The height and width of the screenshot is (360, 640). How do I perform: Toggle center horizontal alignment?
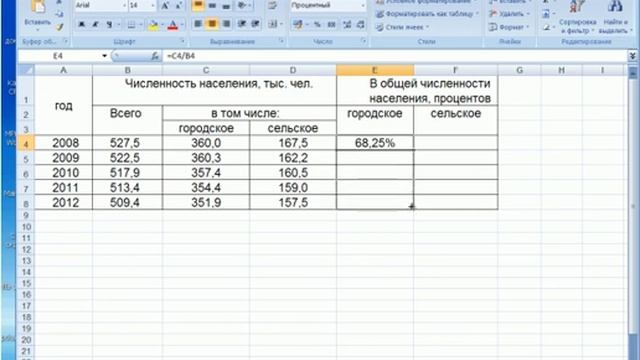[212, 24]
